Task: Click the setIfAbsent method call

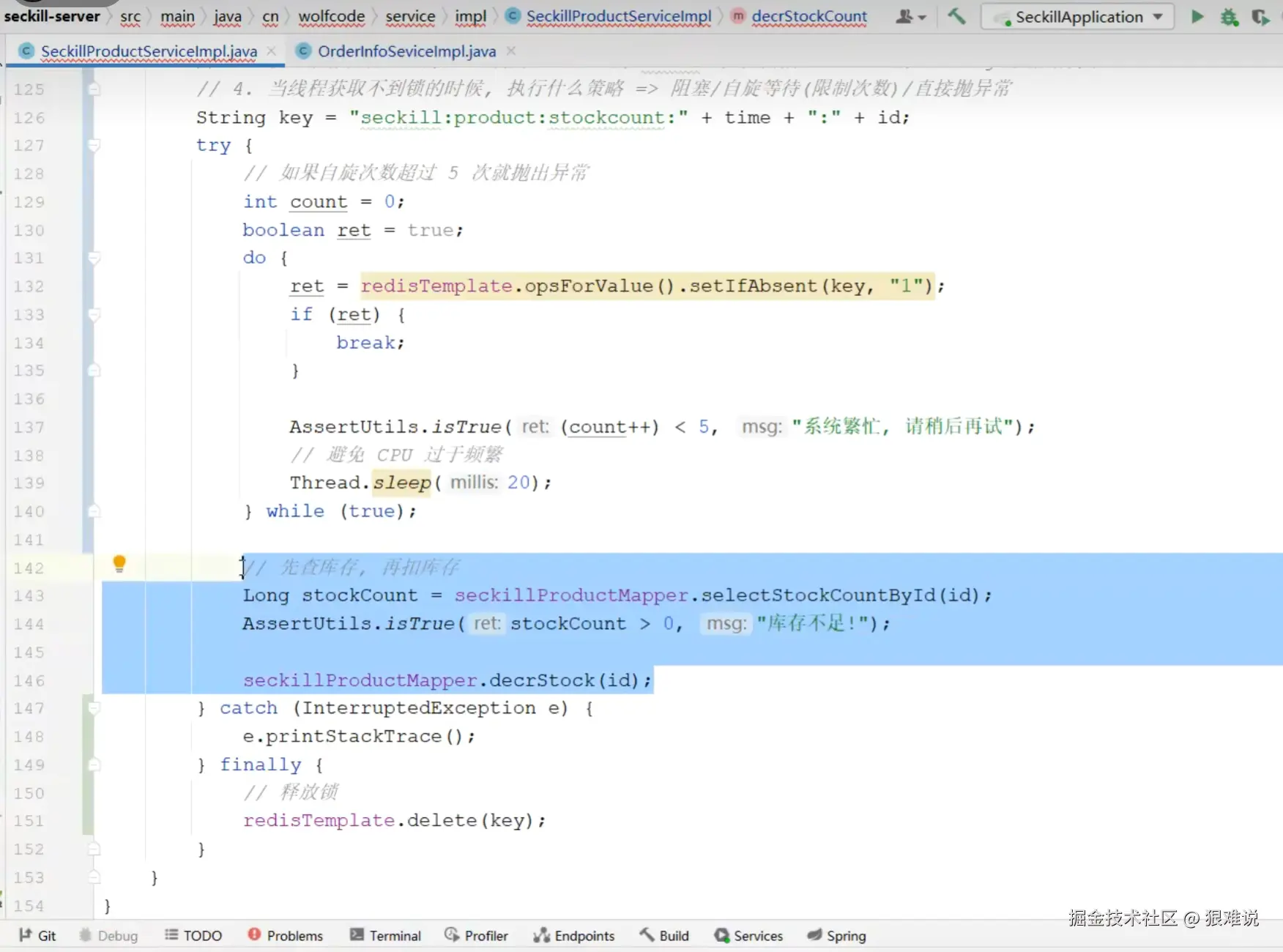Action: (x=753, y=286)
